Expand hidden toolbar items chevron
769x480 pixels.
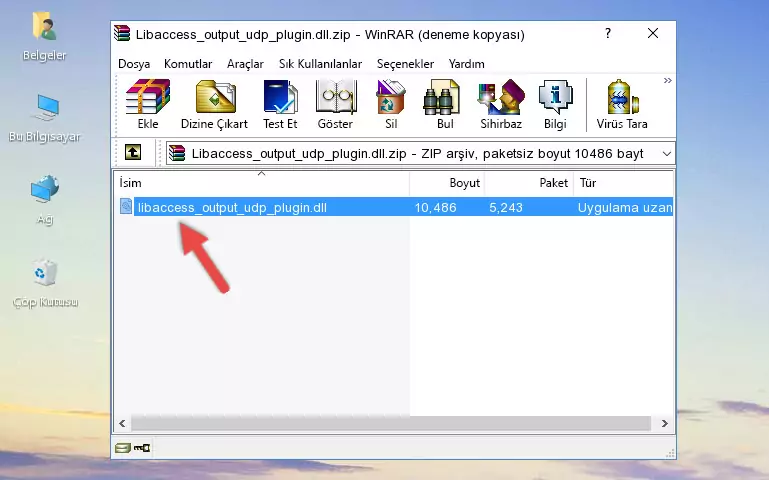coord(667,80)
